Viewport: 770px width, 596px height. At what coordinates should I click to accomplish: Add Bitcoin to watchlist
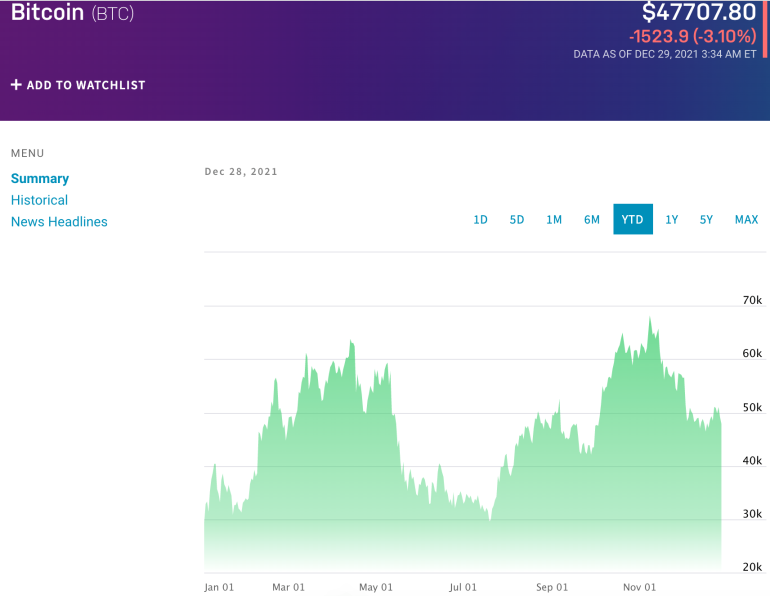[x=78, y=85]
